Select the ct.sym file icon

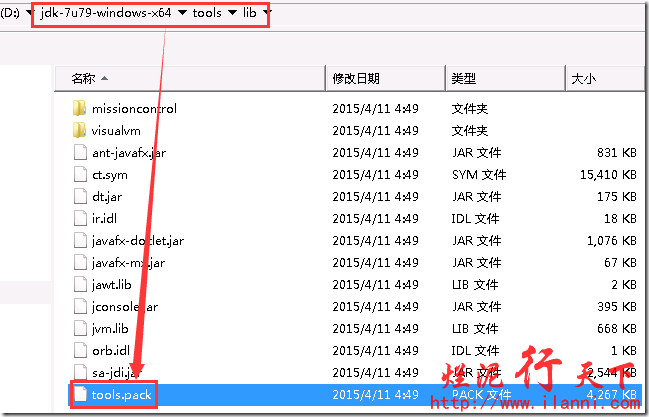pos(80,174)
